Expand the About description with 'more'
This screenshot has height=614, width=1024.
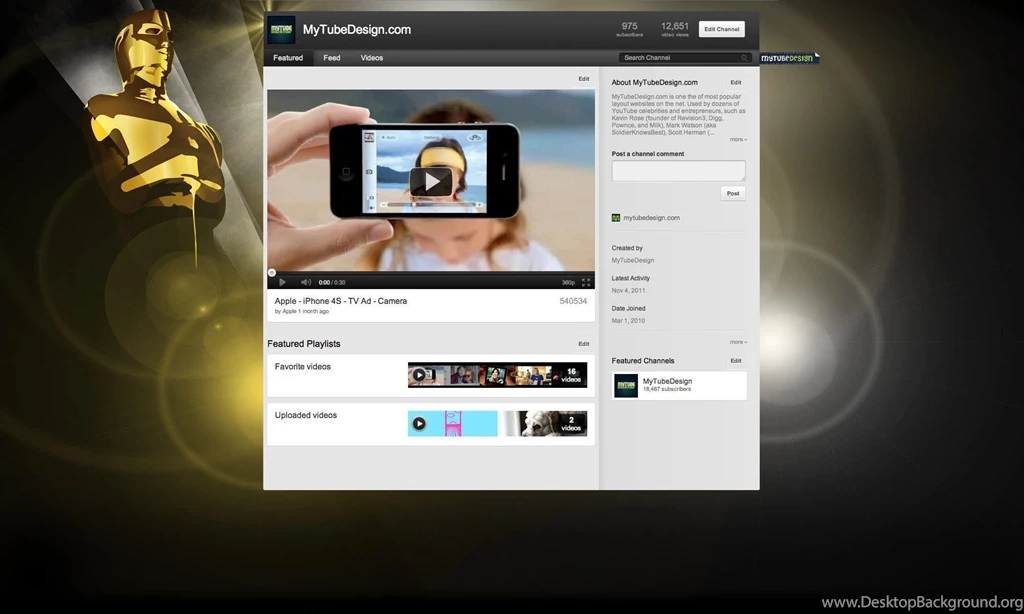click(x=737, y=139)
